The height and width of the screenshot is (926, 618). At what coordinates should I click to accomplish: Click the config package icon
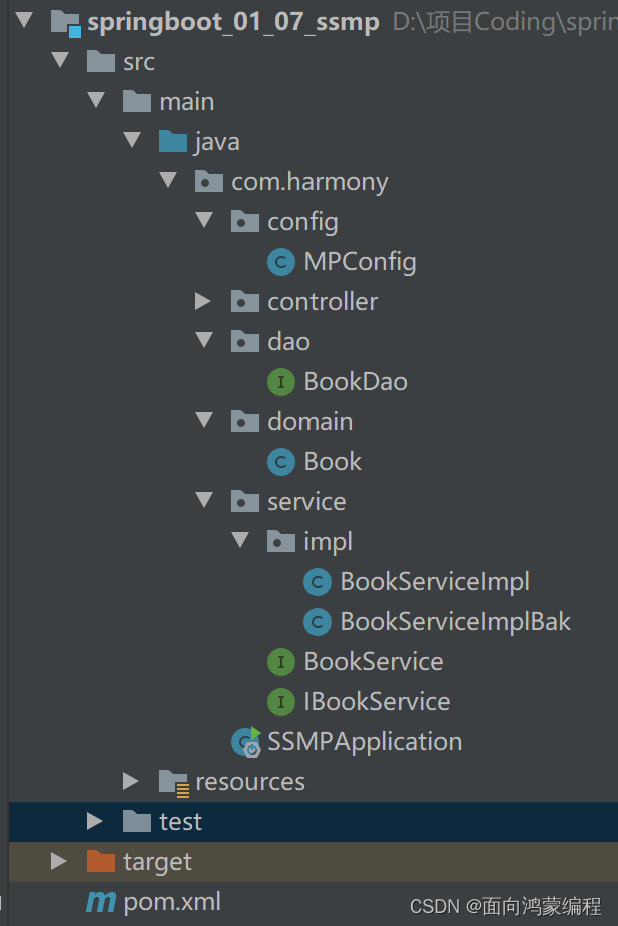tap(244, 221)
